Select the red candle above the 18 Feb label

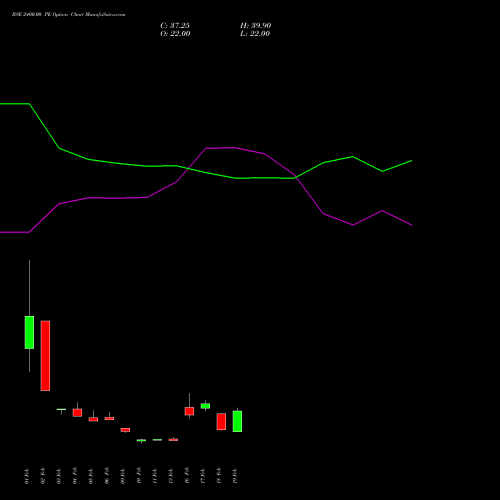pos(221,422)
